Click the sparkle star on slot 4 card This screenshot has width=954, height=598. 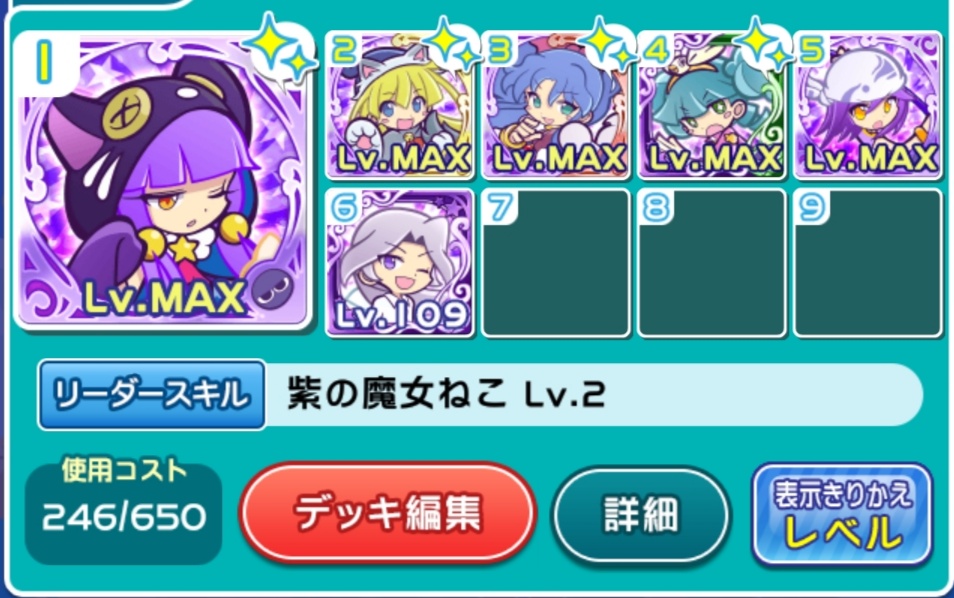coord(764,41)
